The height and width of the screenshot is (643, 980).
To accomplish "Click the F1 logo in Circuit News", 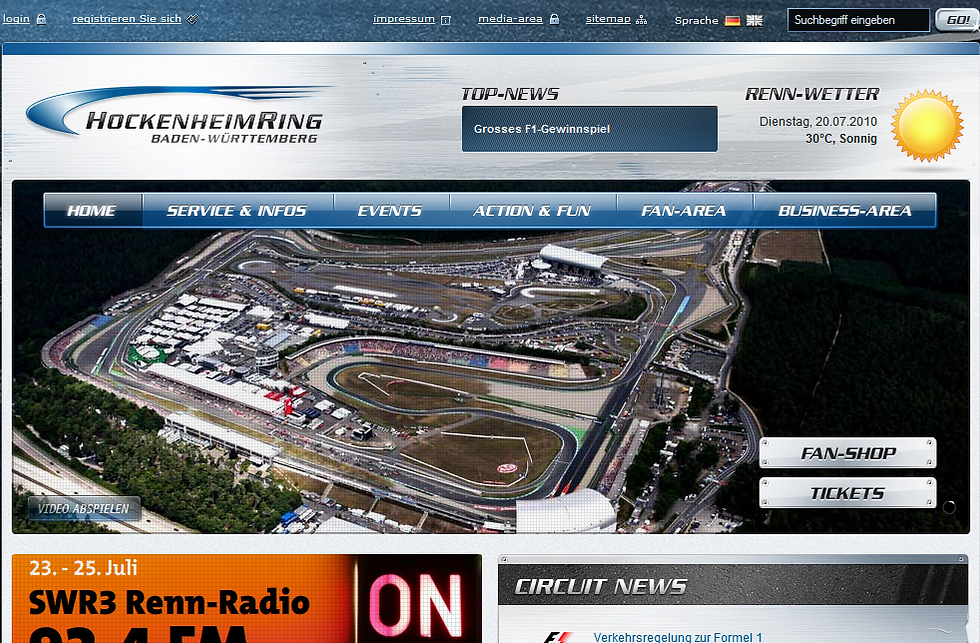I will tap(558, 637).
